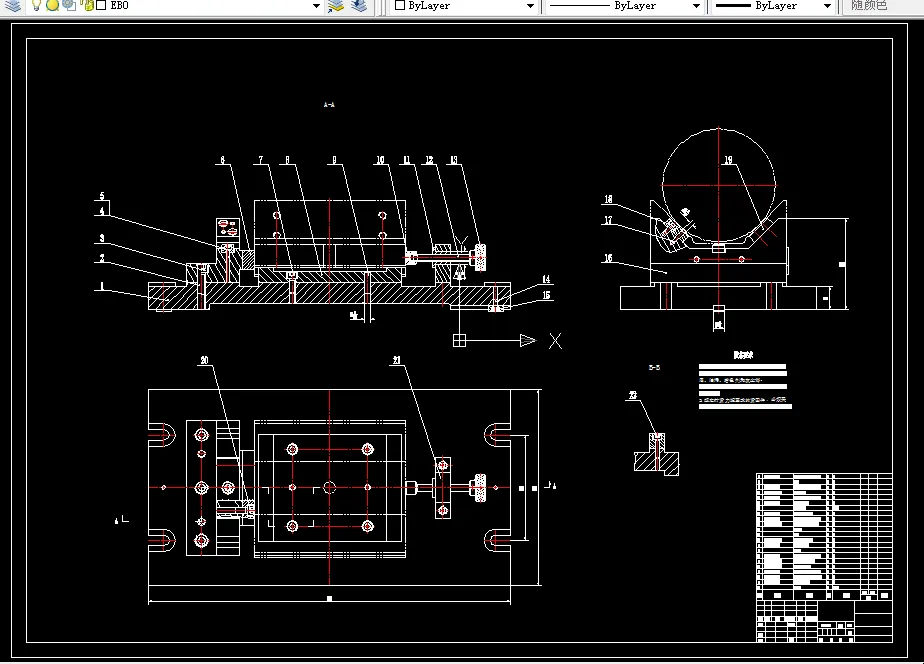The width and height of the screenshot is (924, 664).
Task: Select the parts list title block table
Action: 824,557
